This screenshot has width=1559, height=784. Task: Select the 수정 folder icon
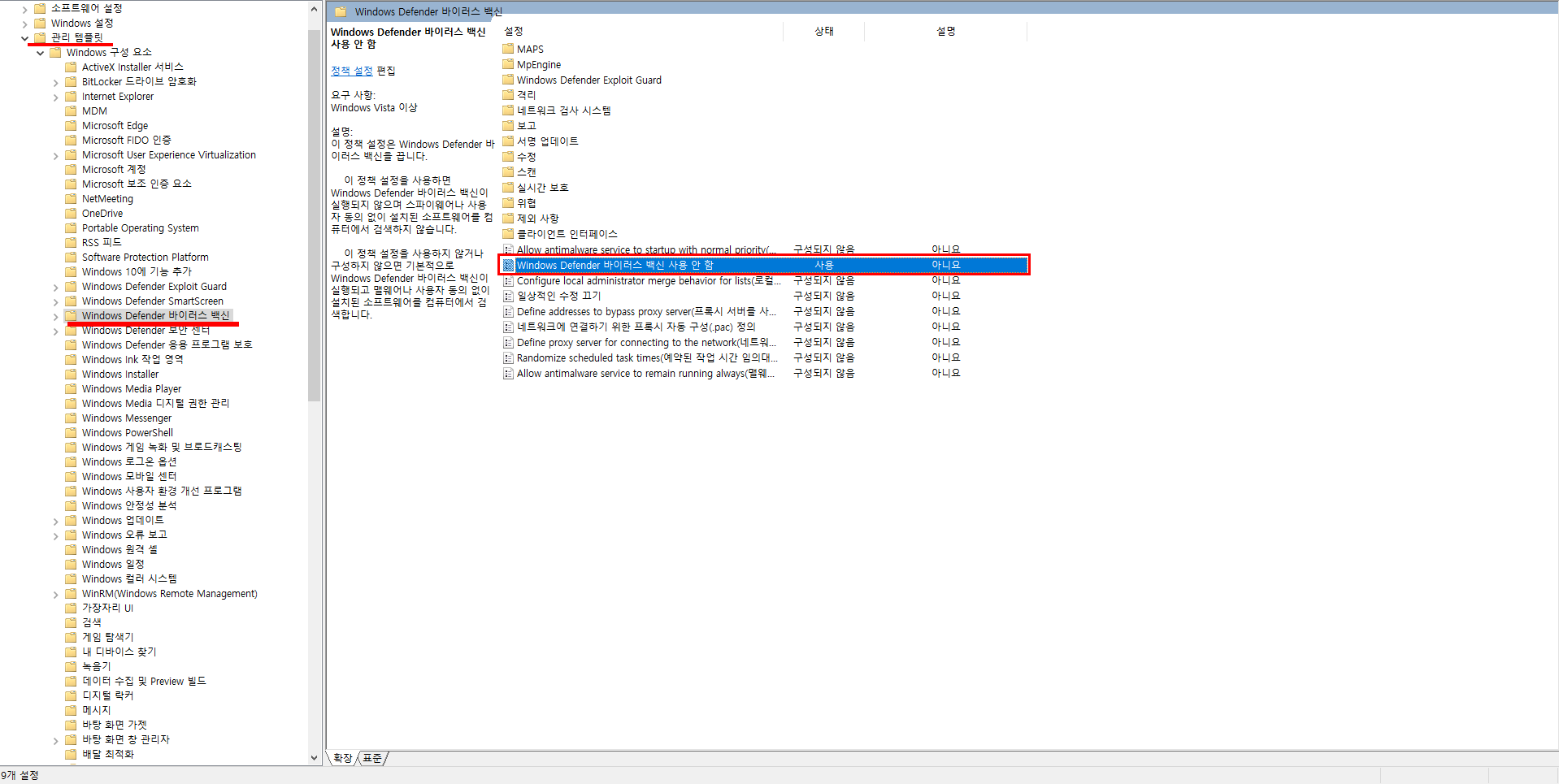(508, 157)
